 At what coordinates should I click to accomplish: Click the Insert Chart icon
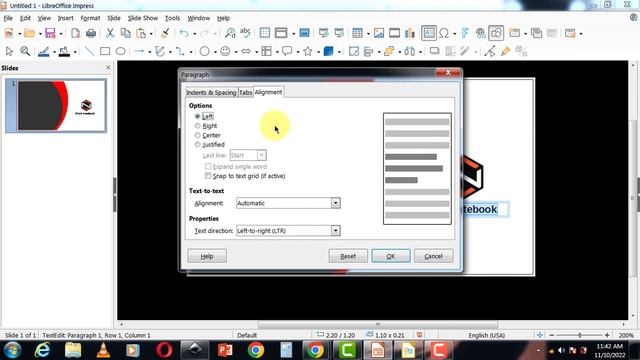click(409, 33)
